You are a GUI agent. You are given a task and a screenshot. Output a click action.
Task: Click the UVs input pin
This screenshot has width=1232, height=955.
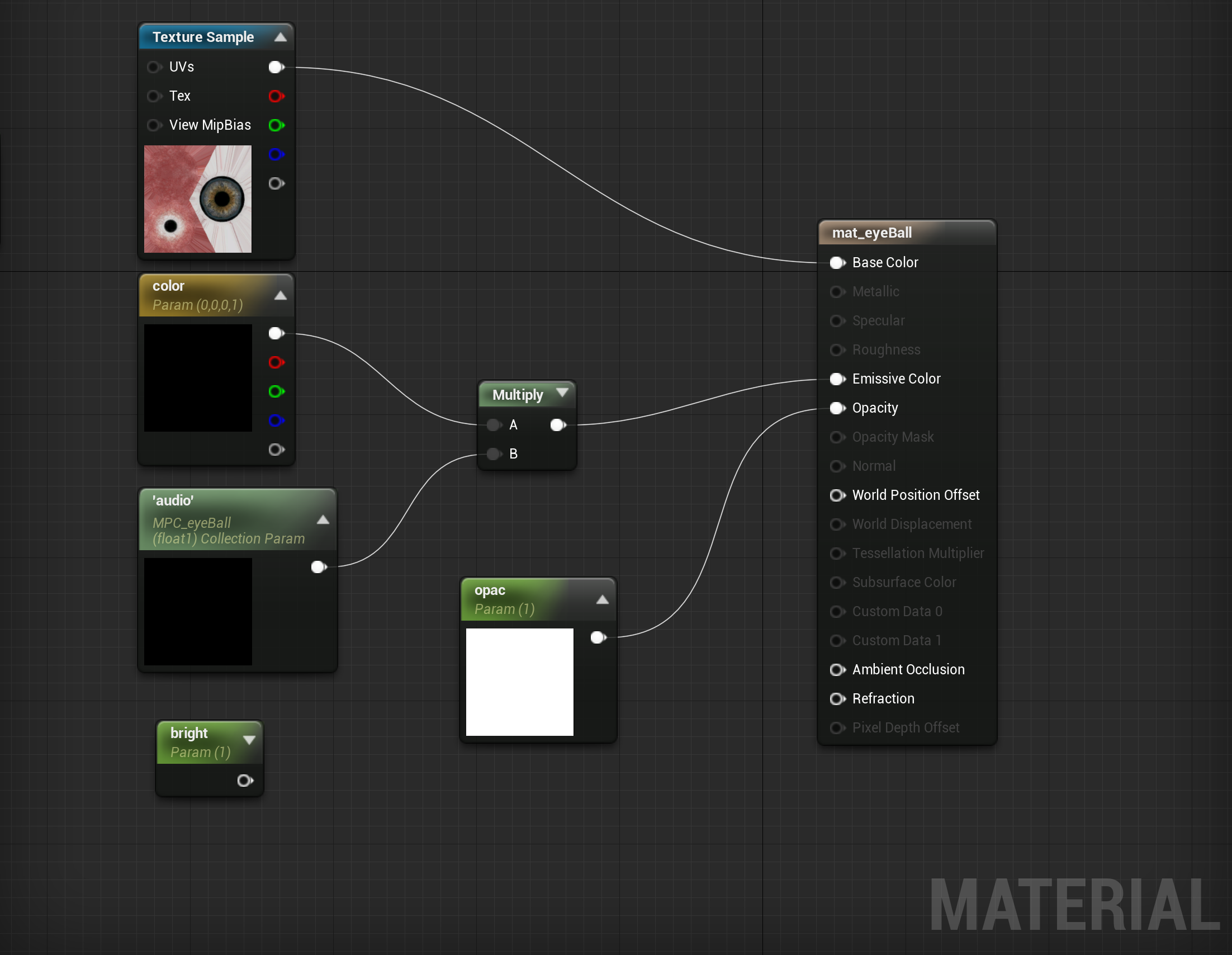153,67
